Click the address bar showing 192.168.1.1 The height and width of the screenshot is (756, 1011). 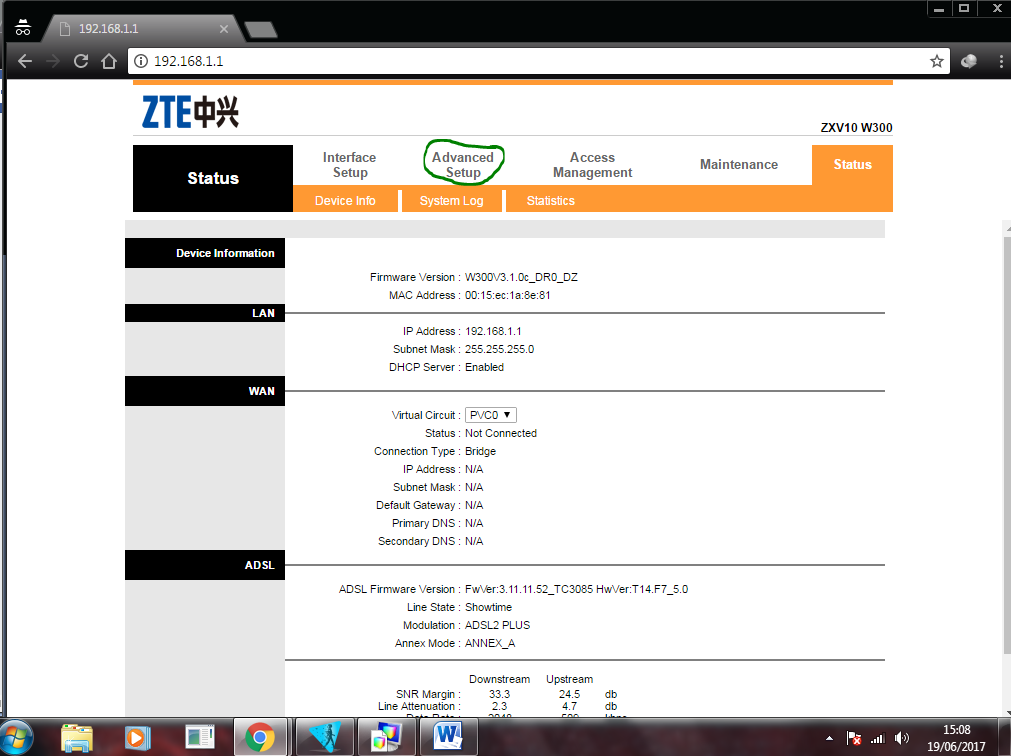(538, 61)
